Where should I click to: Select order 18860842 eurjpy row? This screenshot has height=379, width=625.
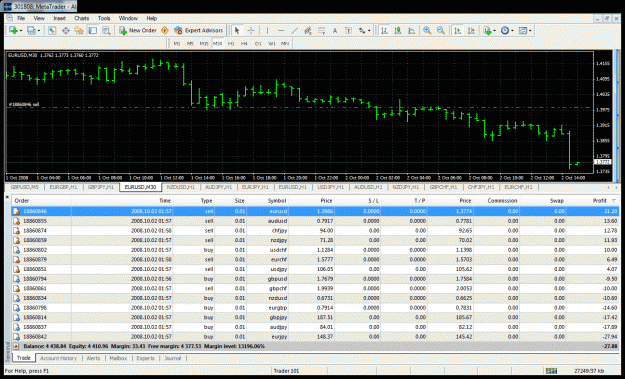point(315,337)
